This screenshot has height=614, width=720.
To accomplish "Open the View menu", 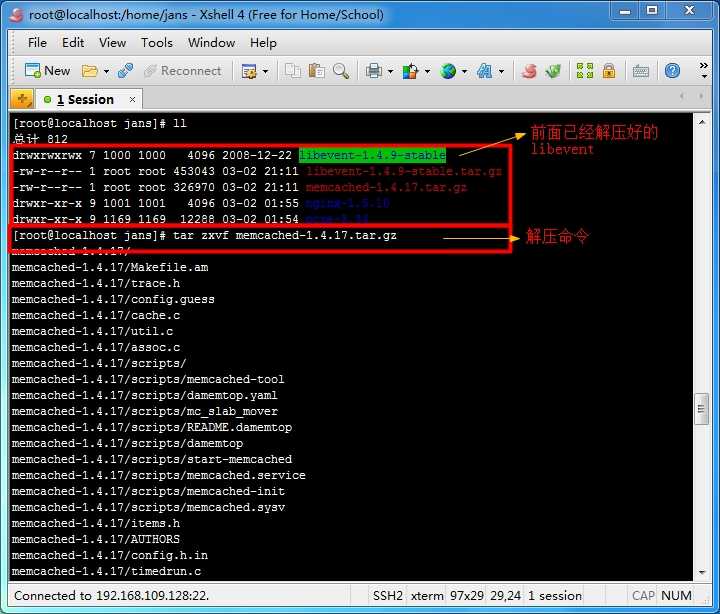I will tap(112, 43).
